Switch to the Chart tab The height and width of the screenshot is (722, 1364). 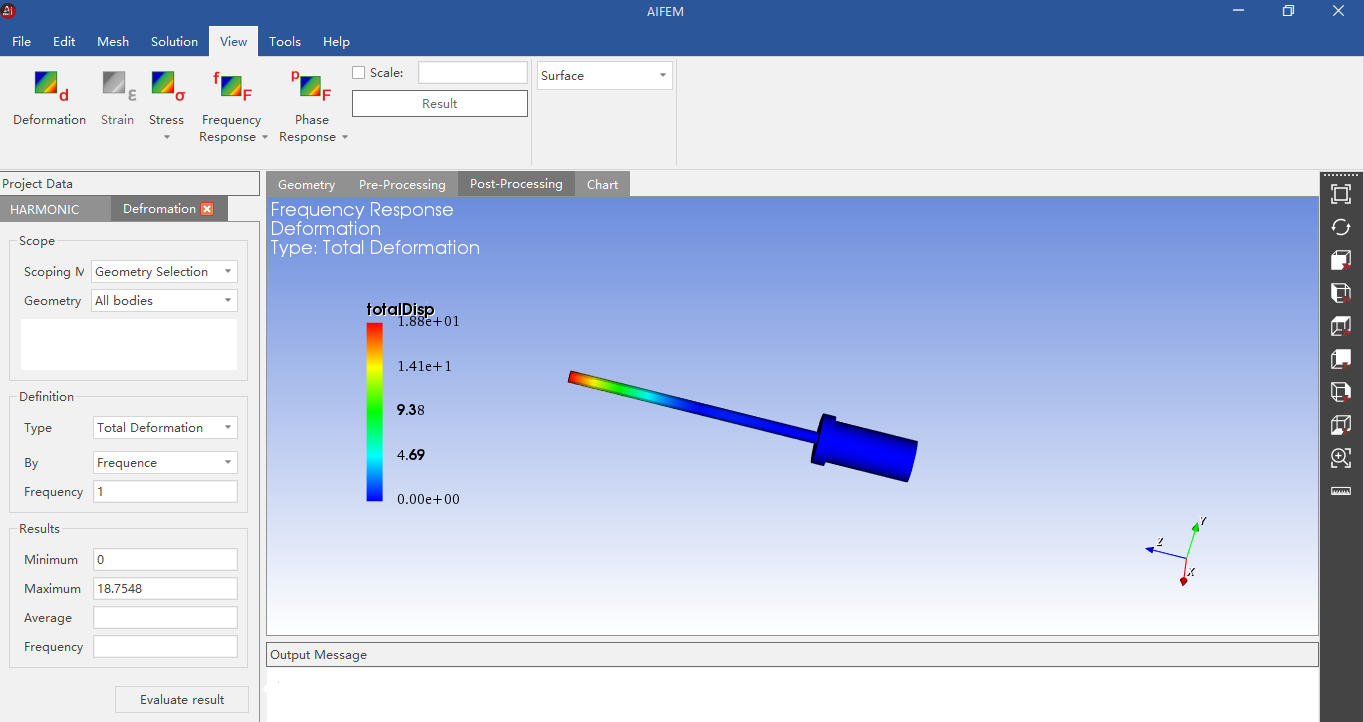pyautogui.click(x=603, y=185)
